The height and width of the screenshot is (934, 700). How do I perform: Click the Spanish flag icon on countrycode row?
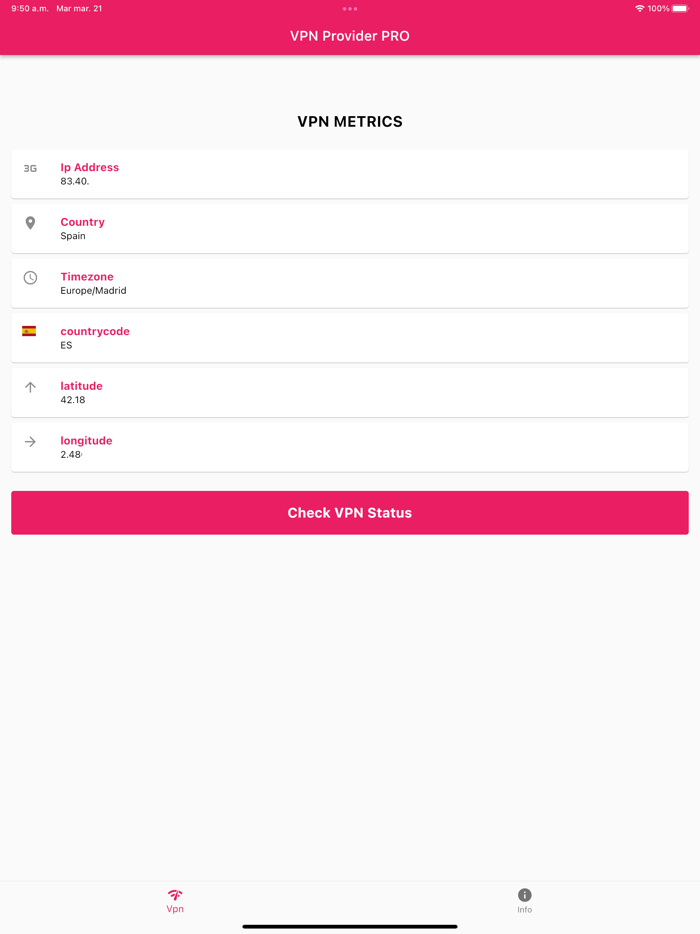[30, 330]
